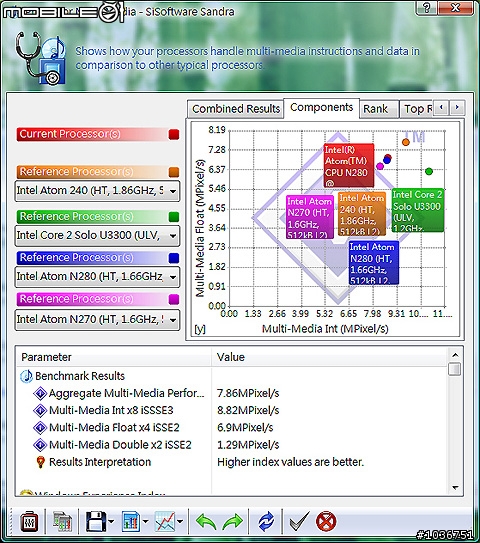
Task: Click the green Intel Core 2 Solo chart label
Action: click(x=418, y=210)
